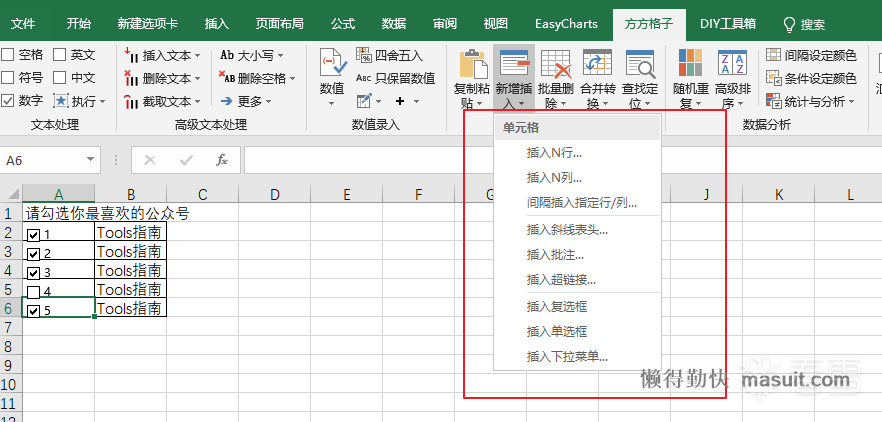The width and height of the screenshot is (882, 422).
Task: Click the 更多 arrow icon
Action: click(227, 101)
